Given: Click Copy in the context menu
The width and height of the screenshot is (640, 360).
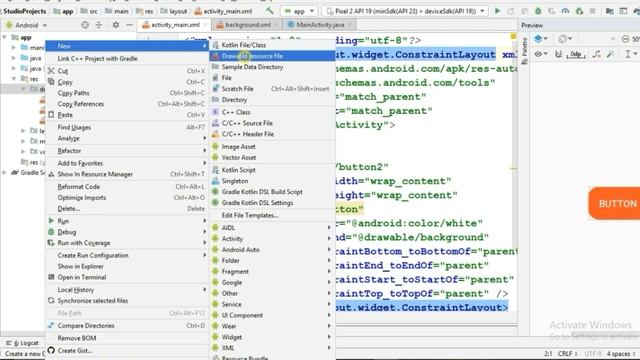Looking at the screenshot, I should [127, 82].
